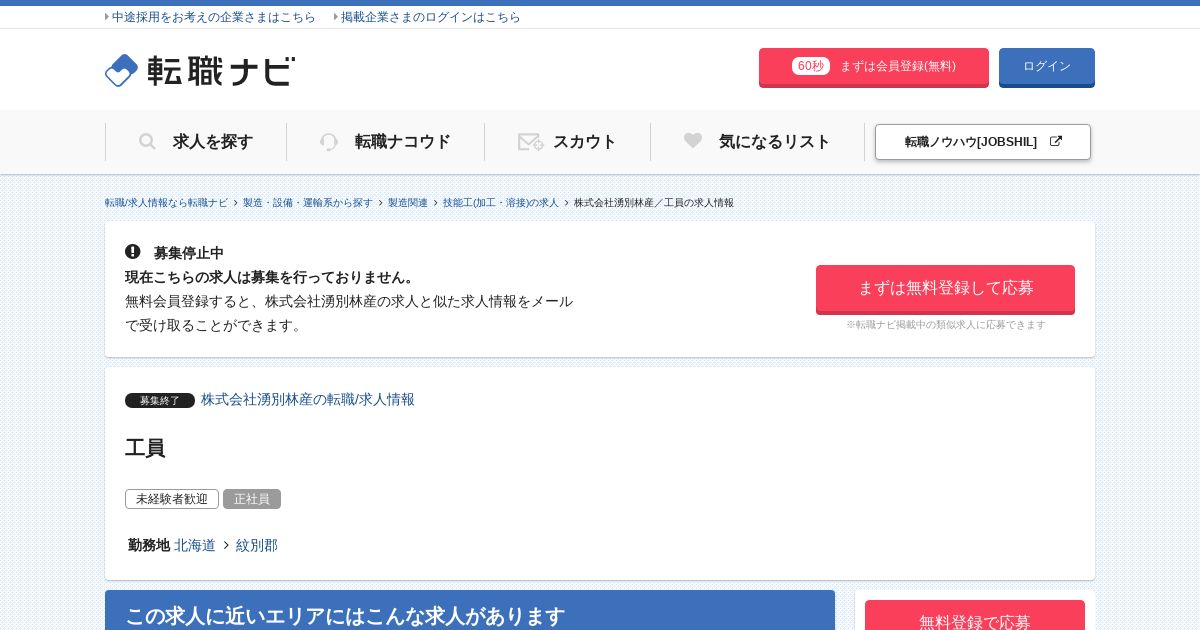Open 転職ノウハウ[JOBSHIL] button

click(x=983, y=142)
